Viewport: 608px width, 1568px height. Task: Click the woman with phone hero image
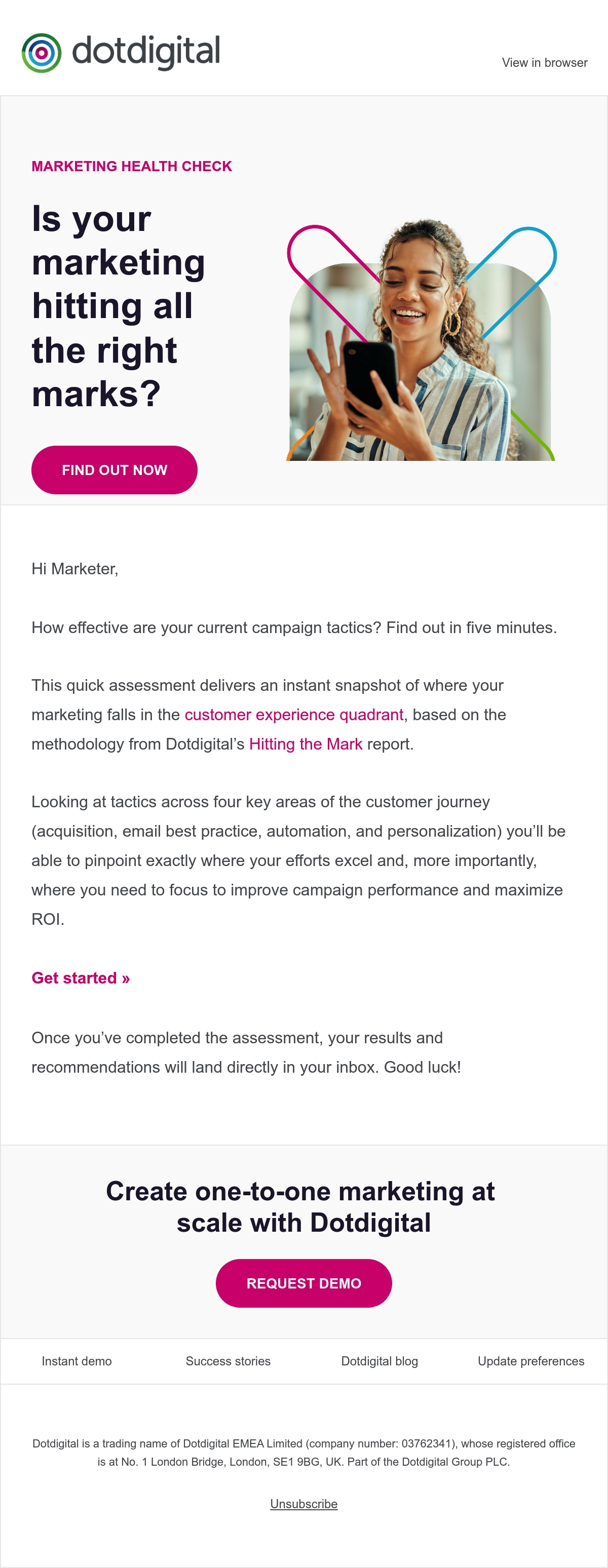coord(421,341)
